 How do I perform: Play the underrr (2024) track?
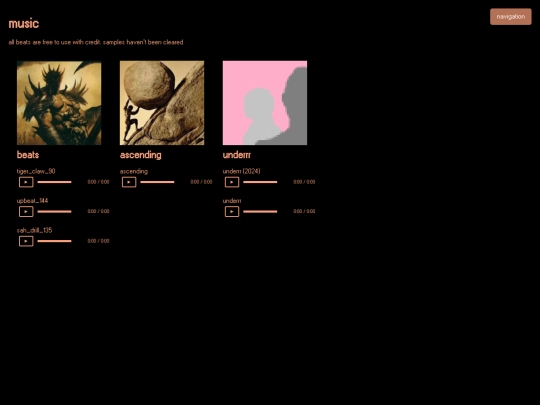[x=232, y=182]
